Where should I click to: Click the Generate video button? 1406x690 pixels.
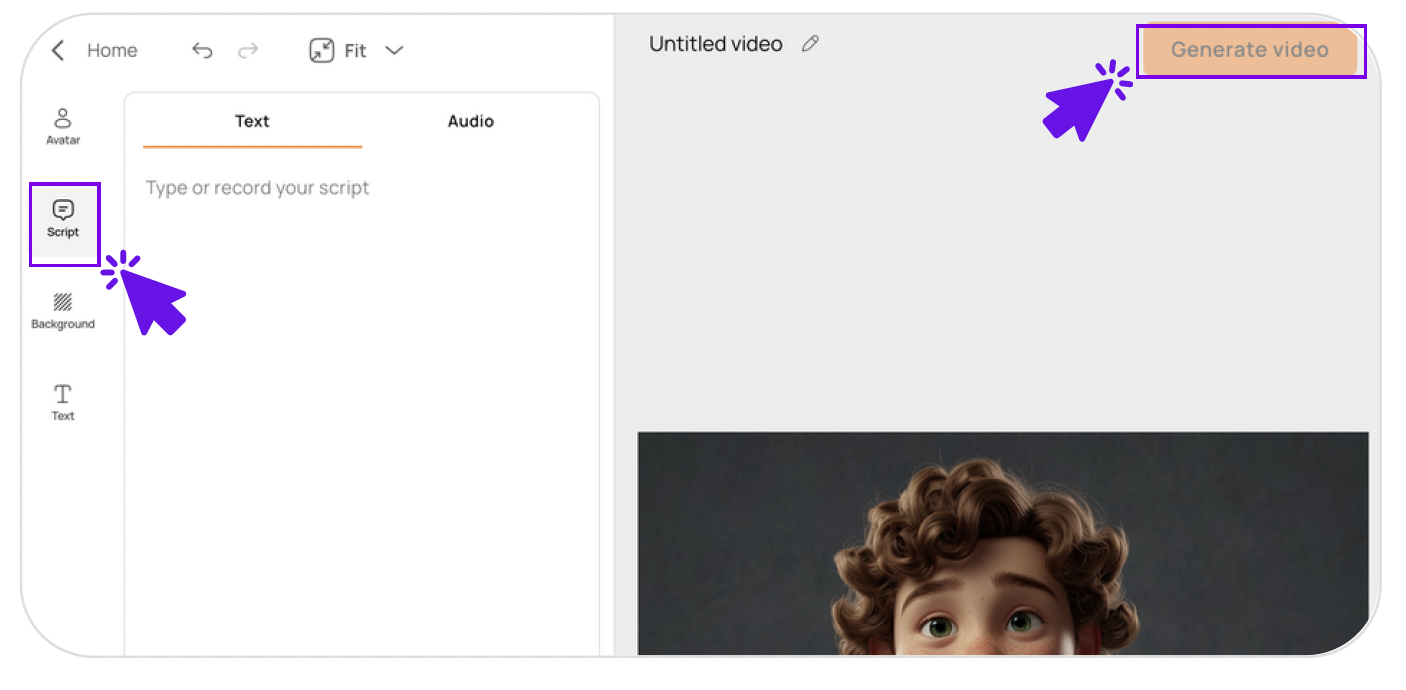1250,50
